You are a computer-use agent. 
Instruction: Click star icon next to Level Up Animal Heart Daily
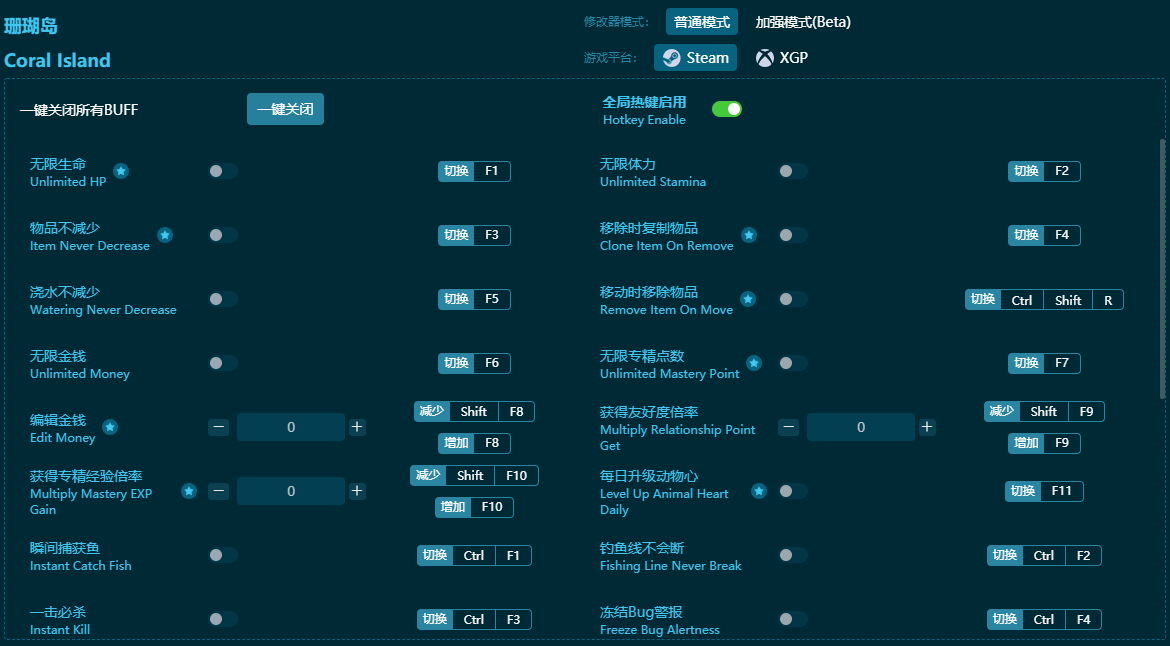[x=759, y=491]
